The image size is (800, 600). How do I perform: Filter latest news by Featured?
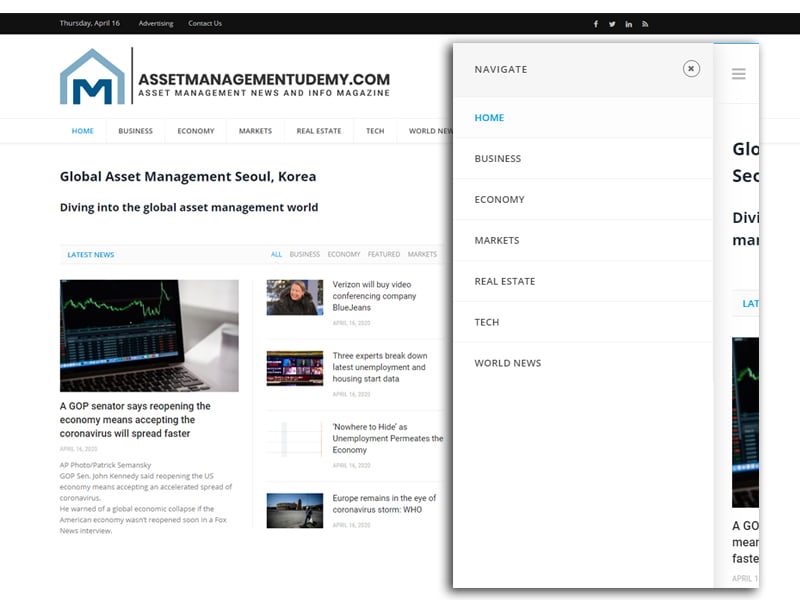(x=383, y=255)
